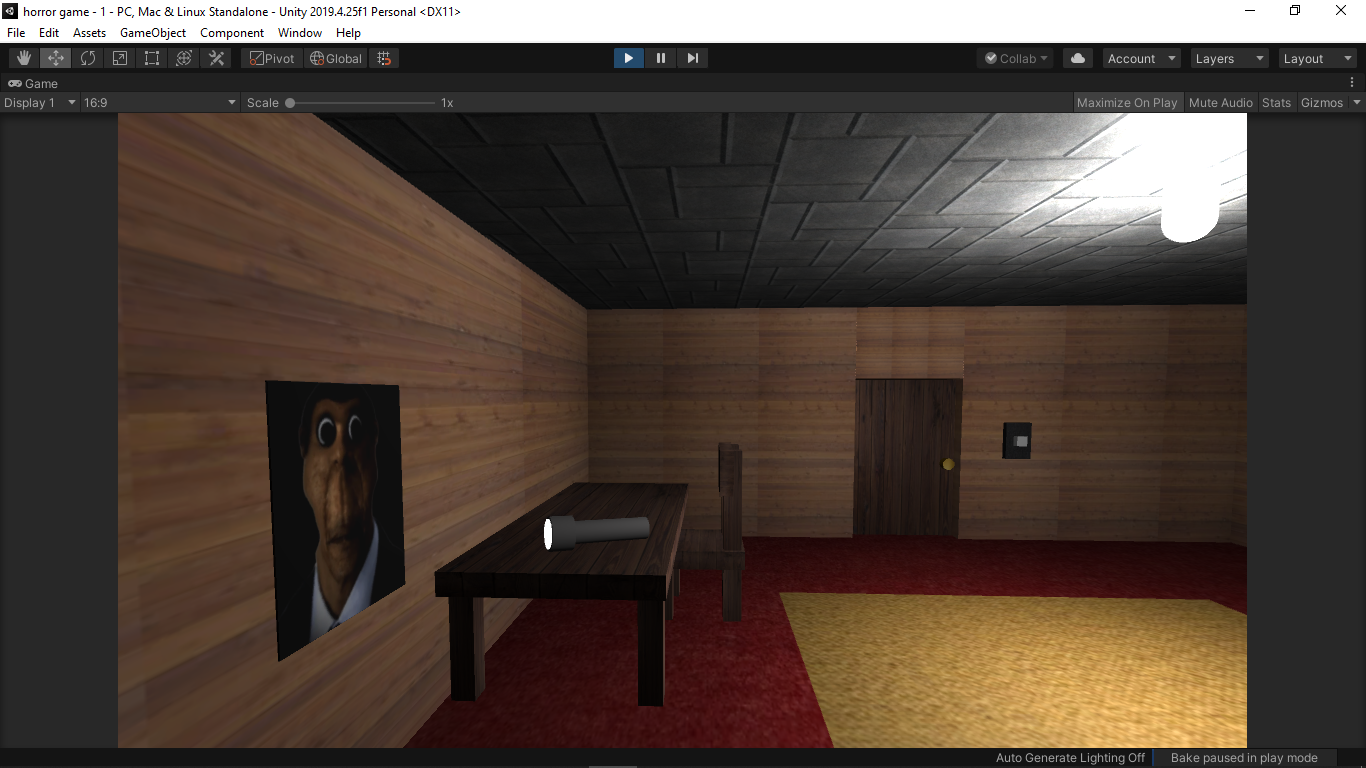Step one frame forward

pos(692,58)
